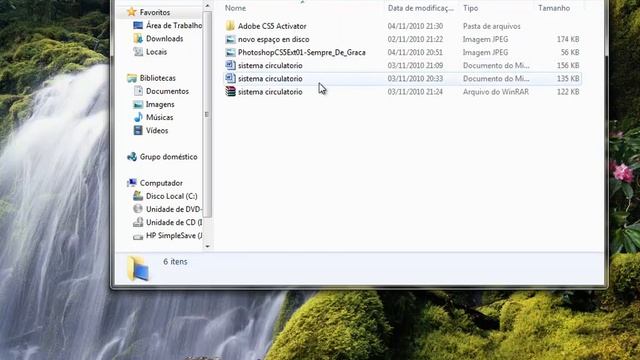Click the PhotoshopCS5Ext01 image file icon
This screenshot has width=640, height=360.
230,52
